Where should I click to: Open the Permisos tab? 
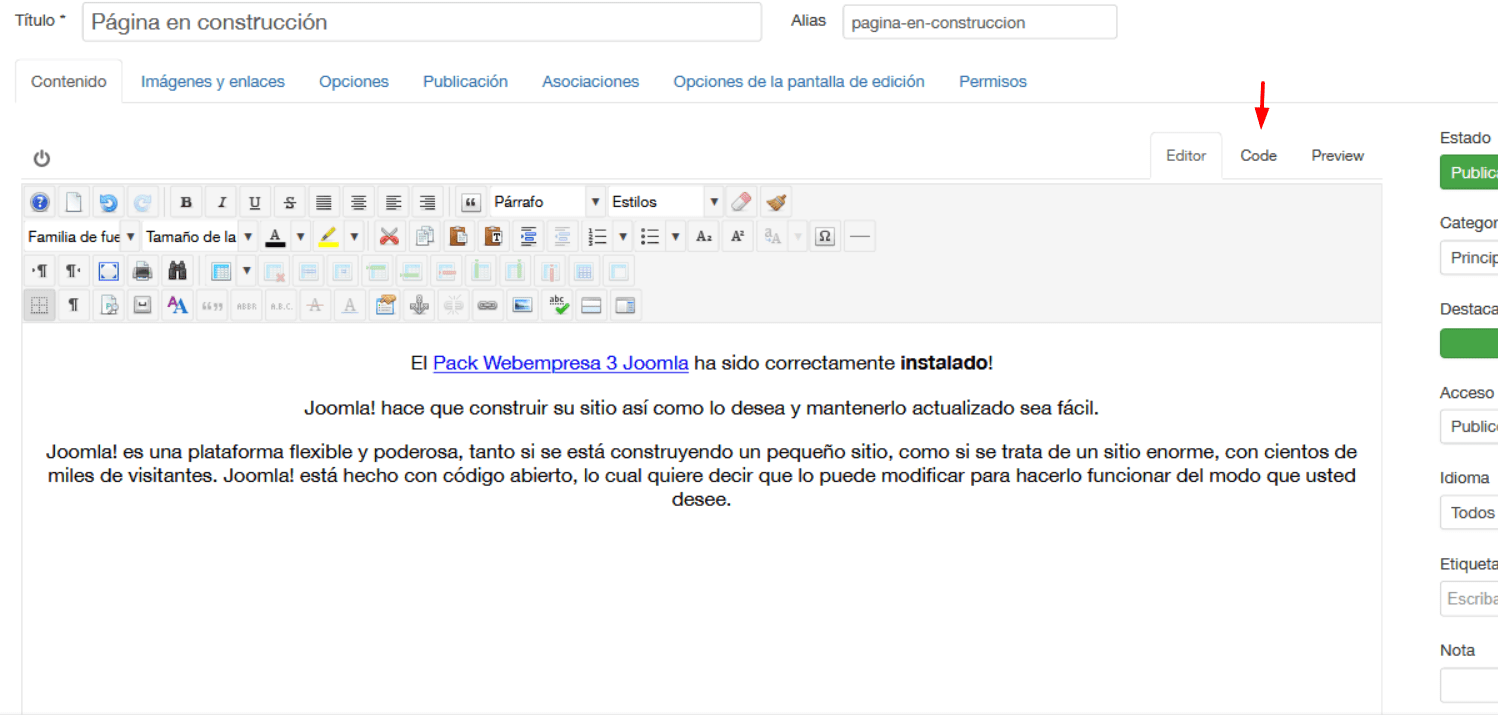click(x=993, y=82)
